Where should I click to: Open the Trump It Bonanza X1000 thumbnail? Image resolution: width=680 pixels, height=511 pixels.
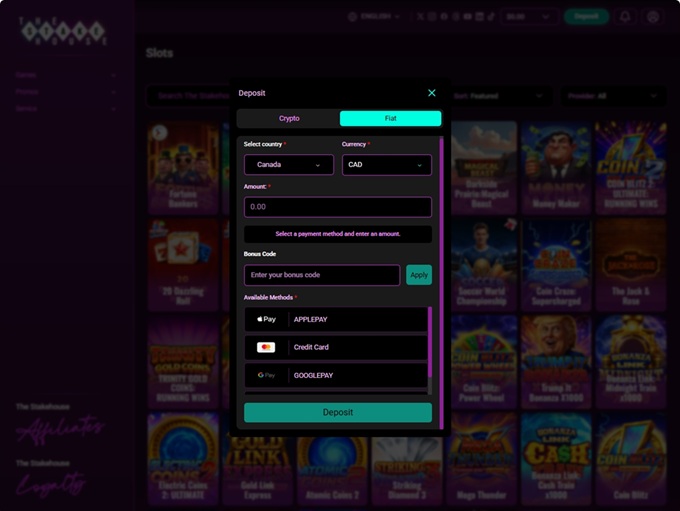pyautogui.click(x=556, y=362)
